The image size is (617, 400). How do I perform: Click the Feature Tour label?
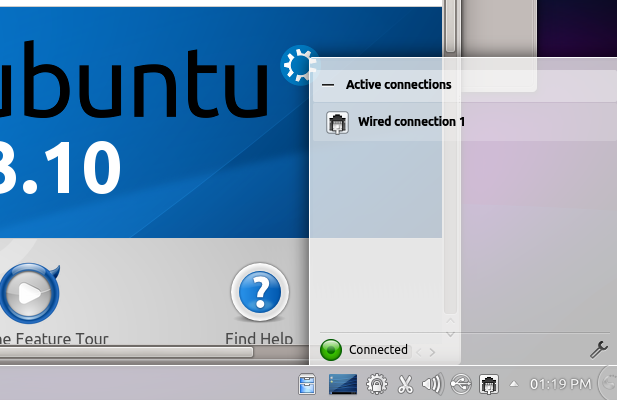tap(54, 339)
